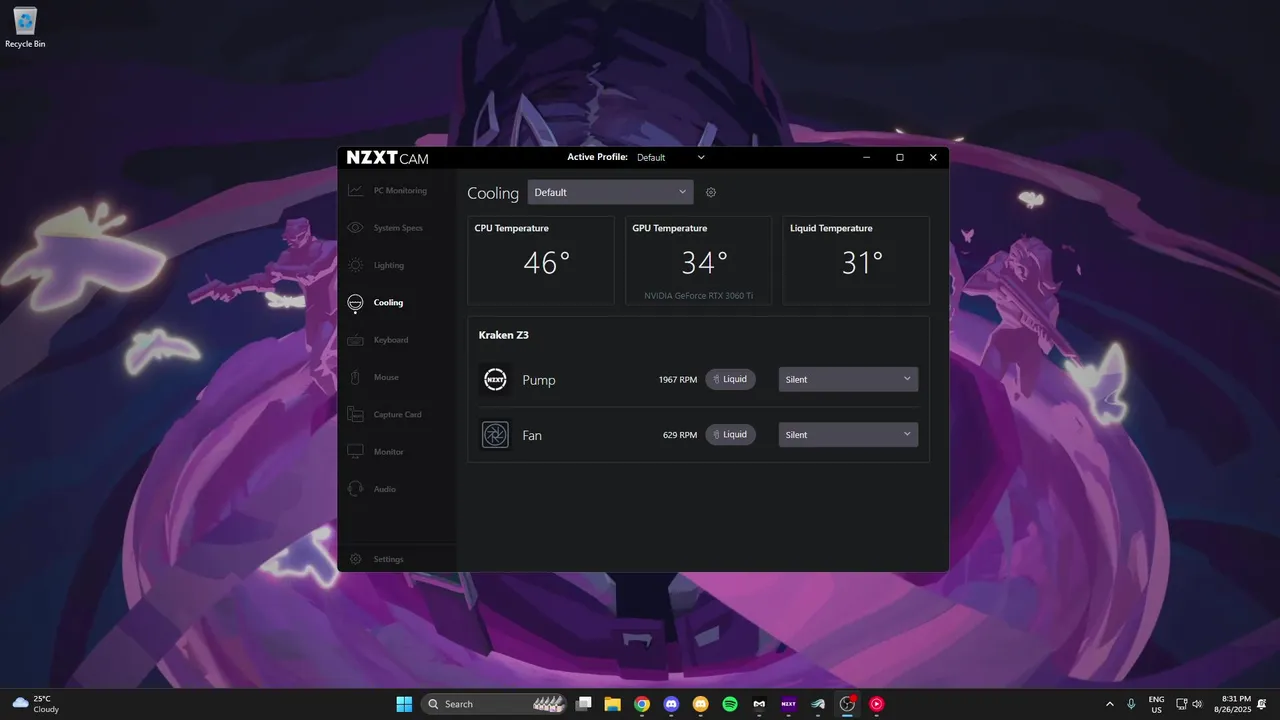Open the network tray icon

pos(1181,704)
